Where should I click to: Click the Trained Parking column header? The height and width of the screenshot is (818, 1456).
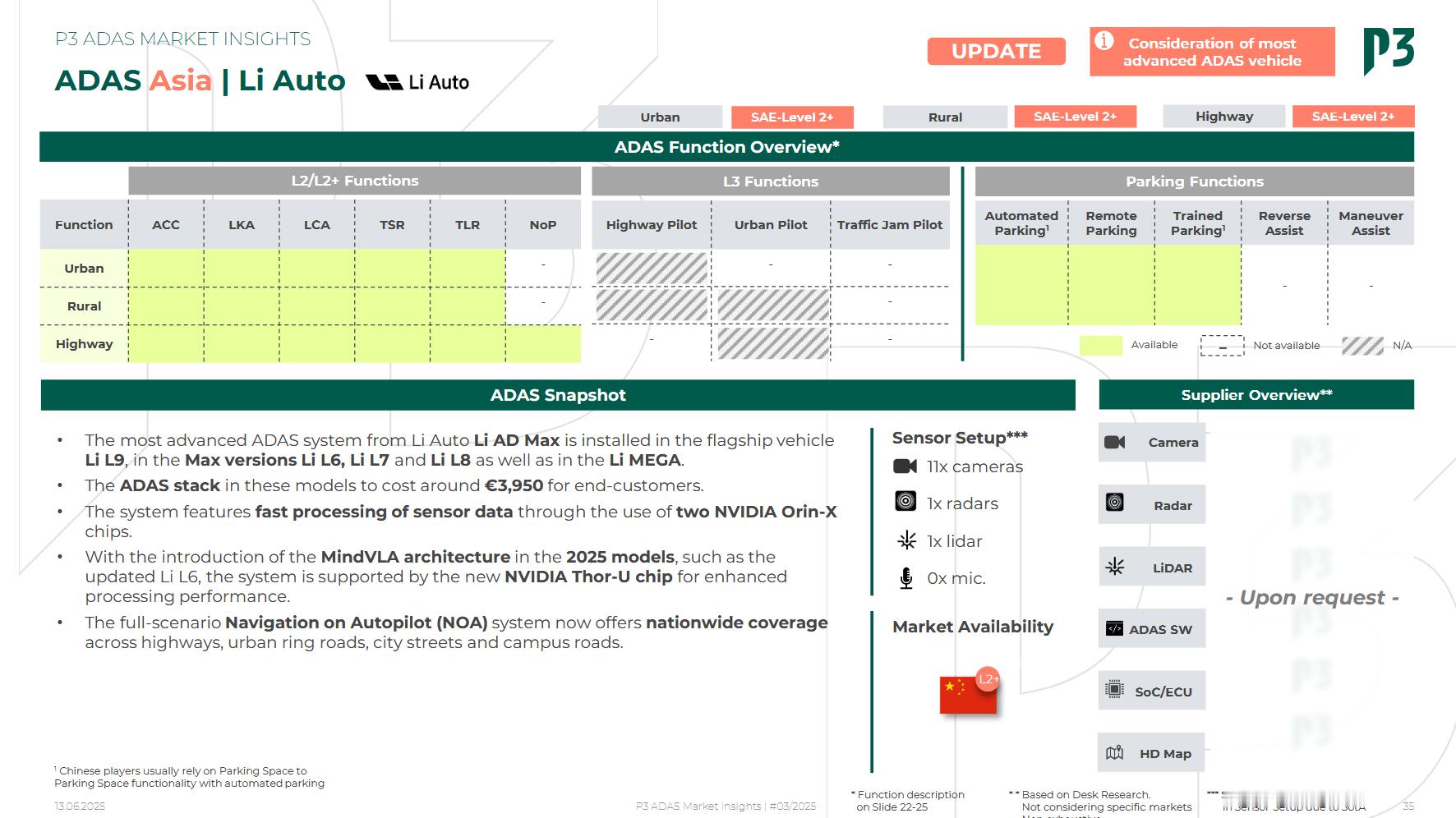[1198, 223]
